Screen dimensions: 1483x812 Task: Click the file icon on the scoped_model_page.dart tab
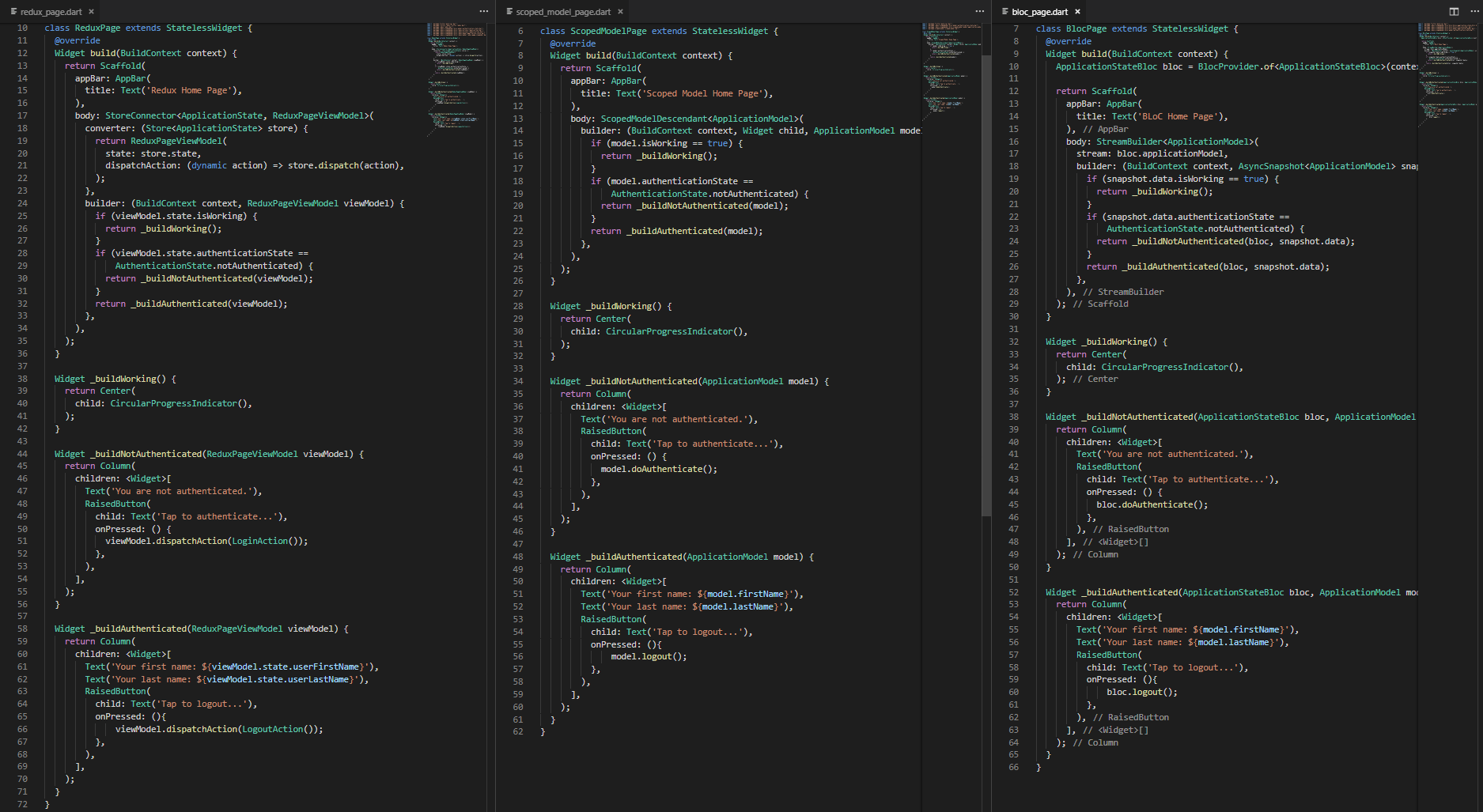[509, 12]
